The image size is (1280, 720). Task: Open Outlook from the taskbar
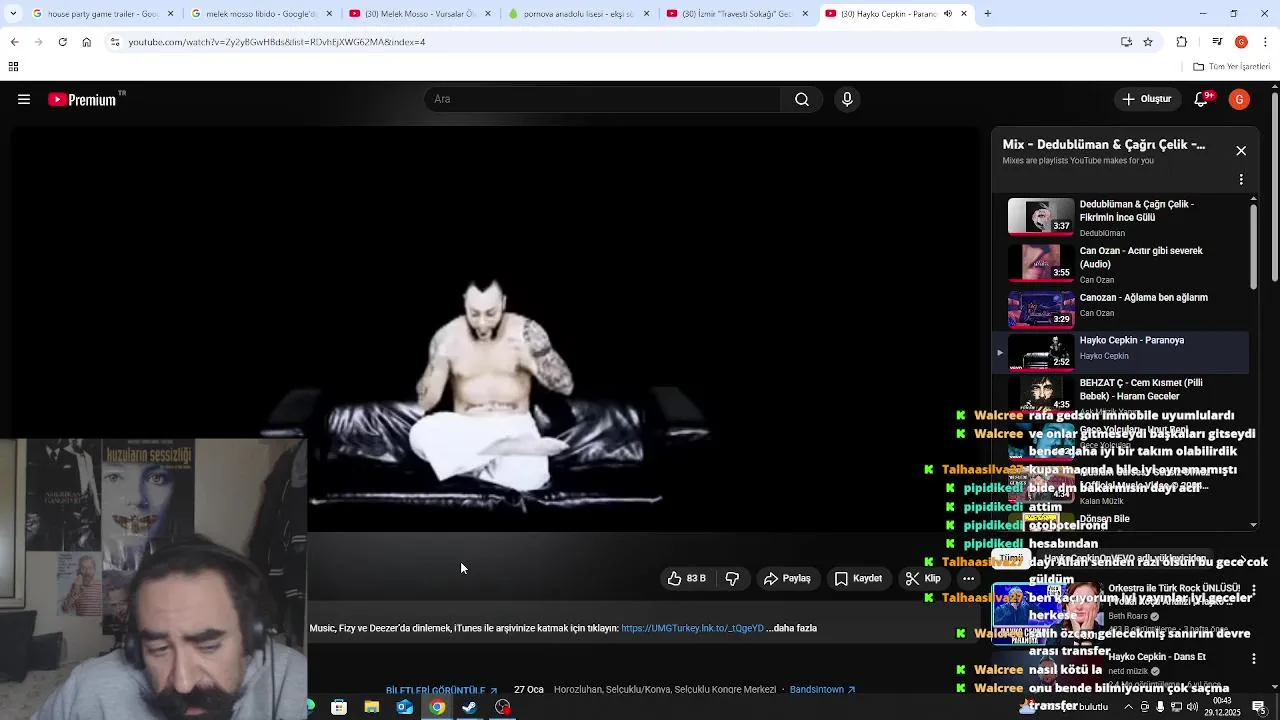tap(404, 707)
